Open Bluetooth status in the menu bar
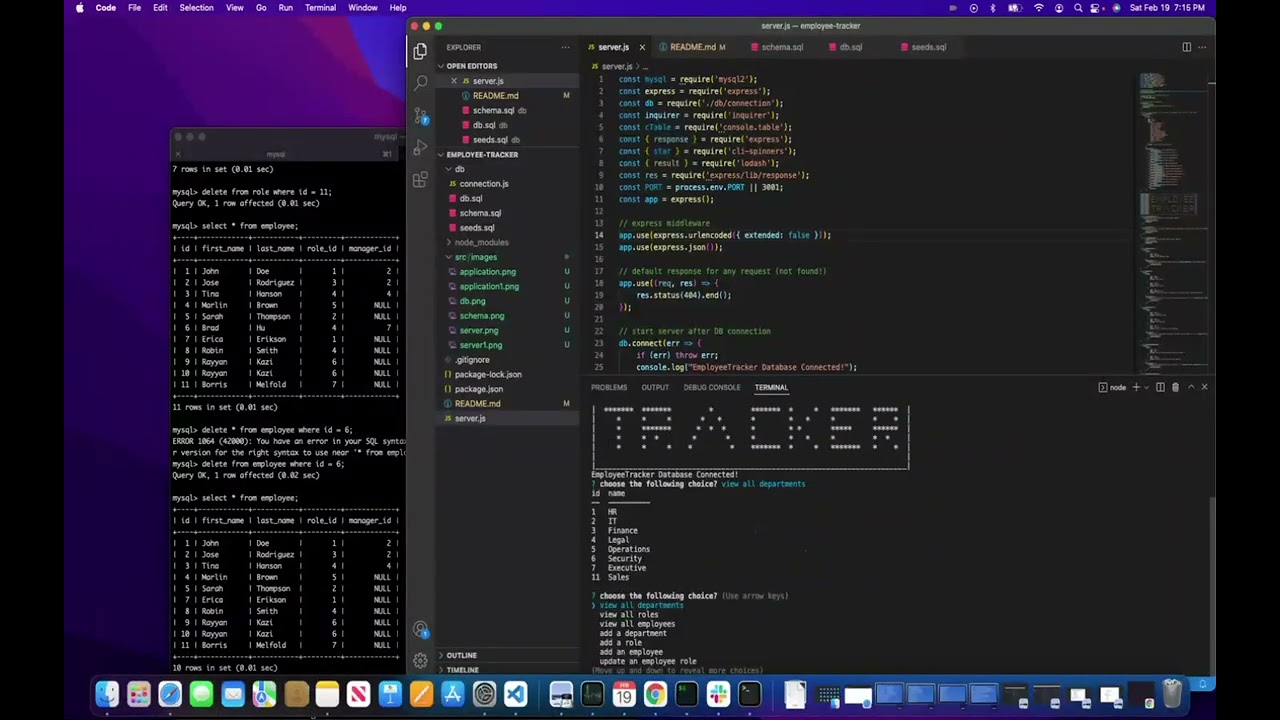The image size is (1280, 720). tap(992, 8)
